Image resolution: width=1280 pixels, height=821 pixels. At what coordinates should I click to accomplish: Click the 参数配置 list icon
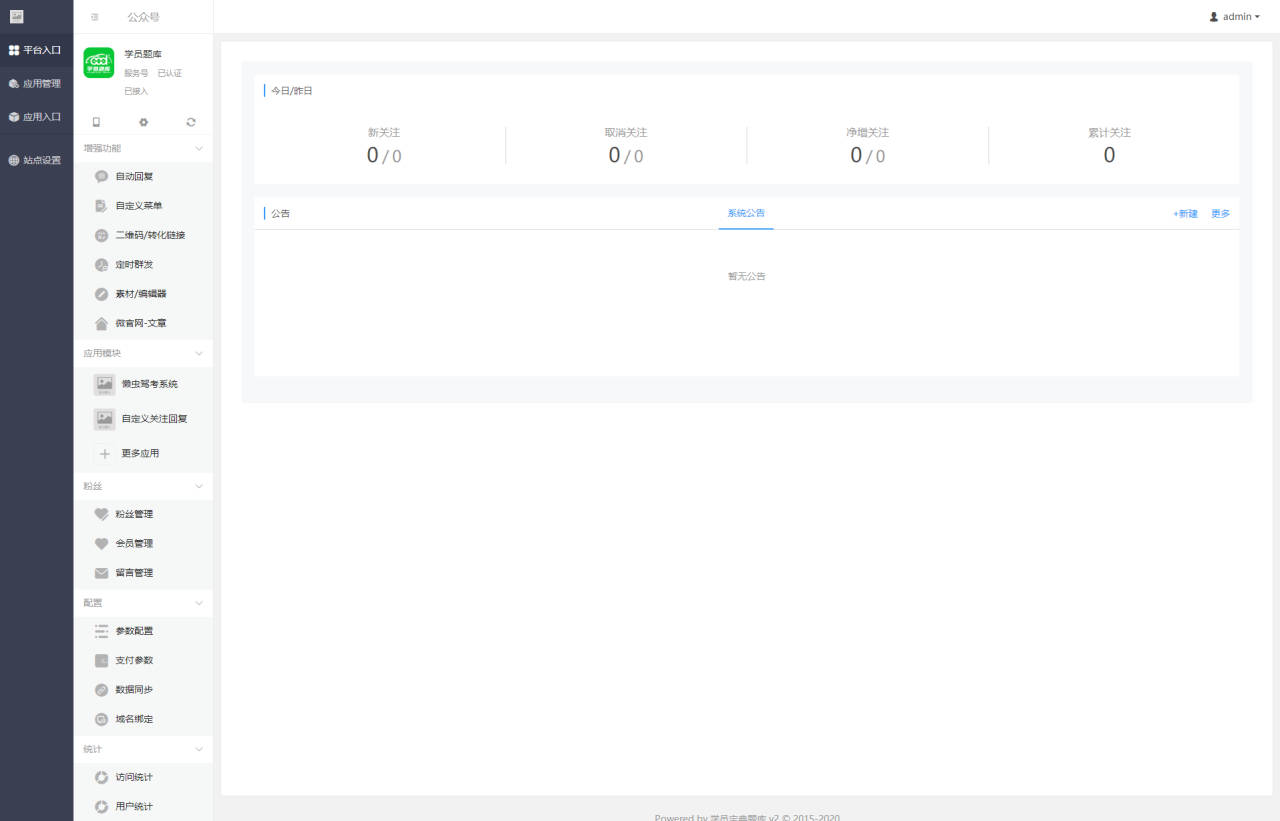(x=101, y=631)
